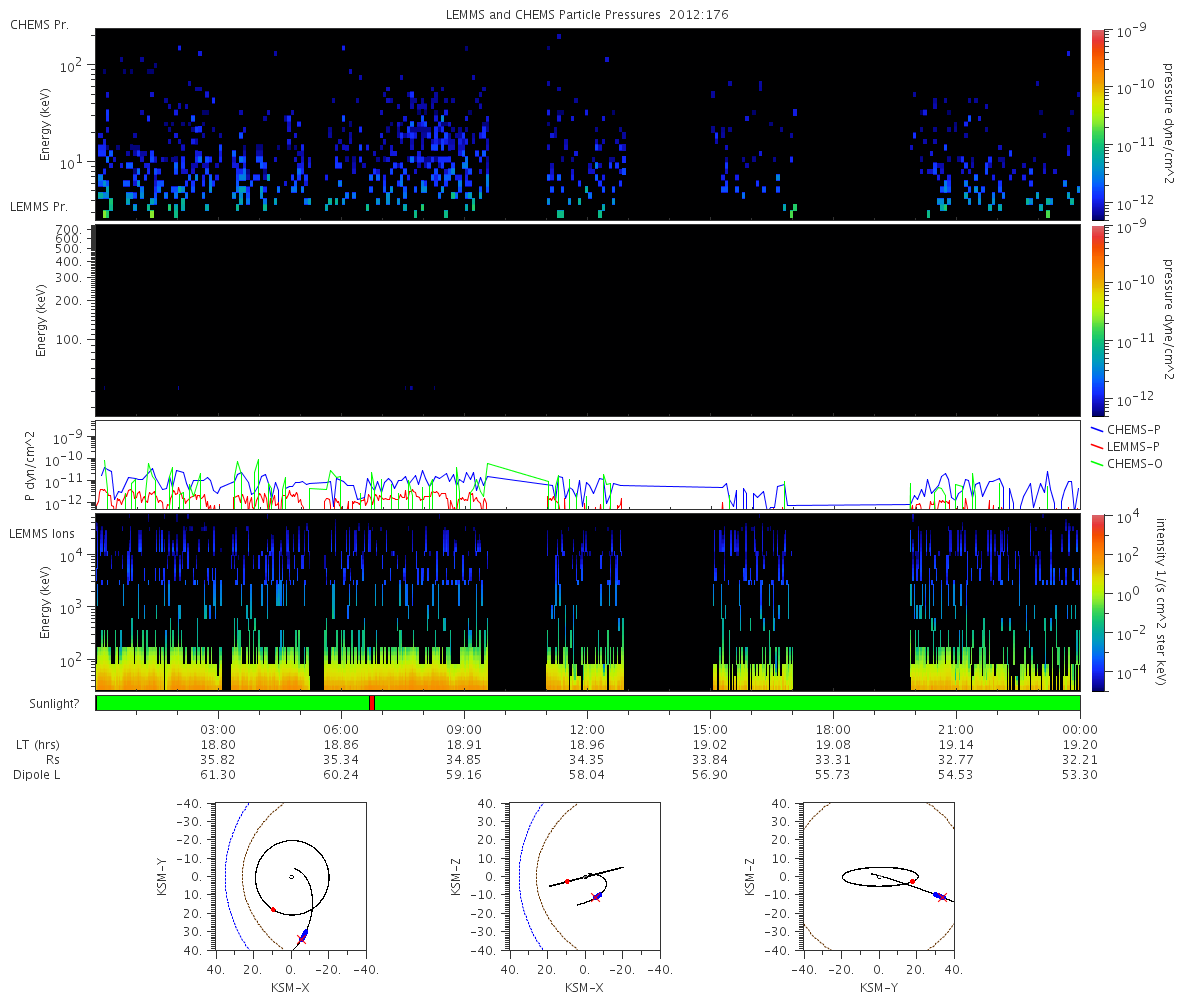The image size is (1200, 1000).
Task: Select the 06:00 time tick label
Action: click(x=341, y=729)
